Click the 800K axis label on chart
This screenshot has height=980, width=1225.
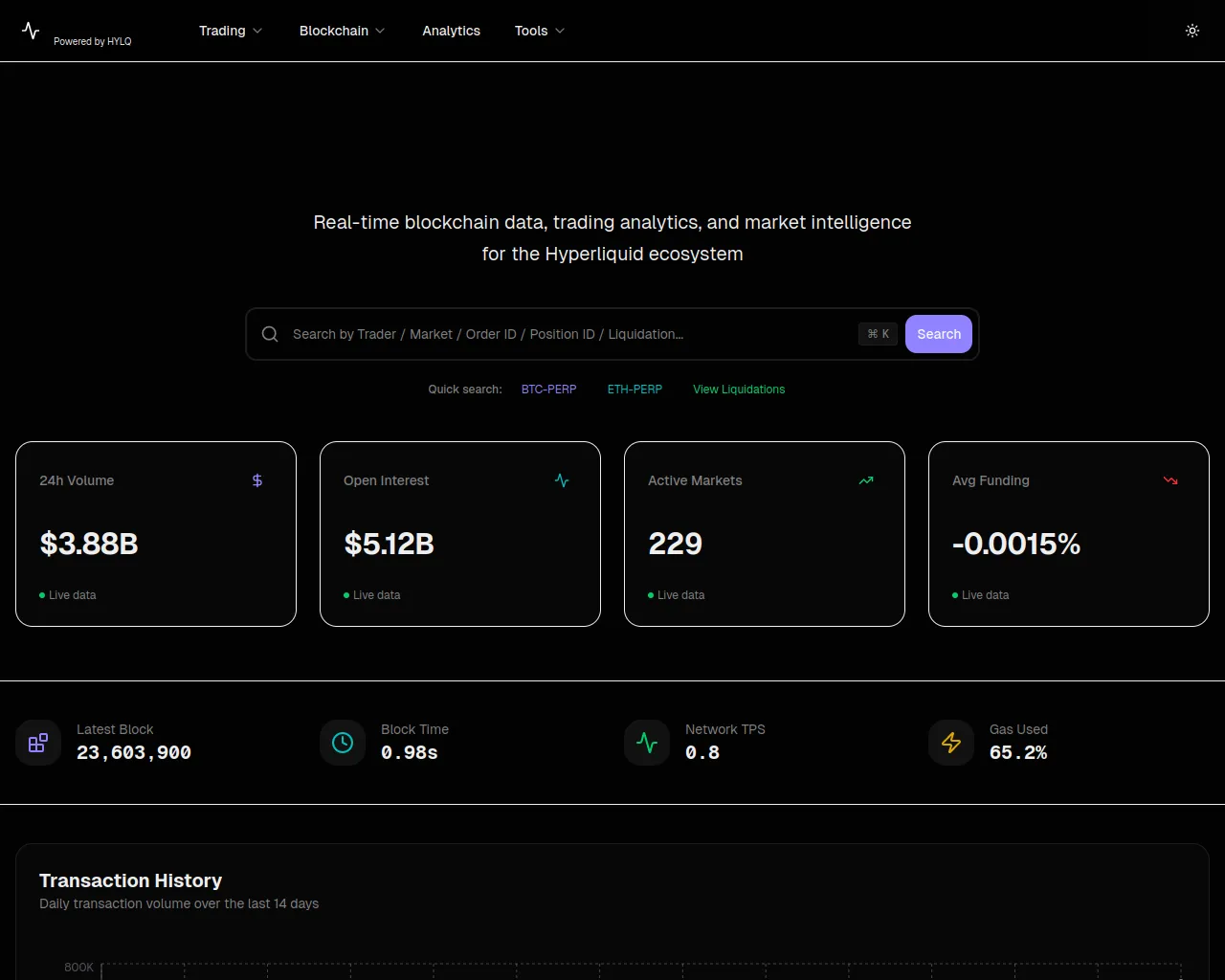point(79,968)
